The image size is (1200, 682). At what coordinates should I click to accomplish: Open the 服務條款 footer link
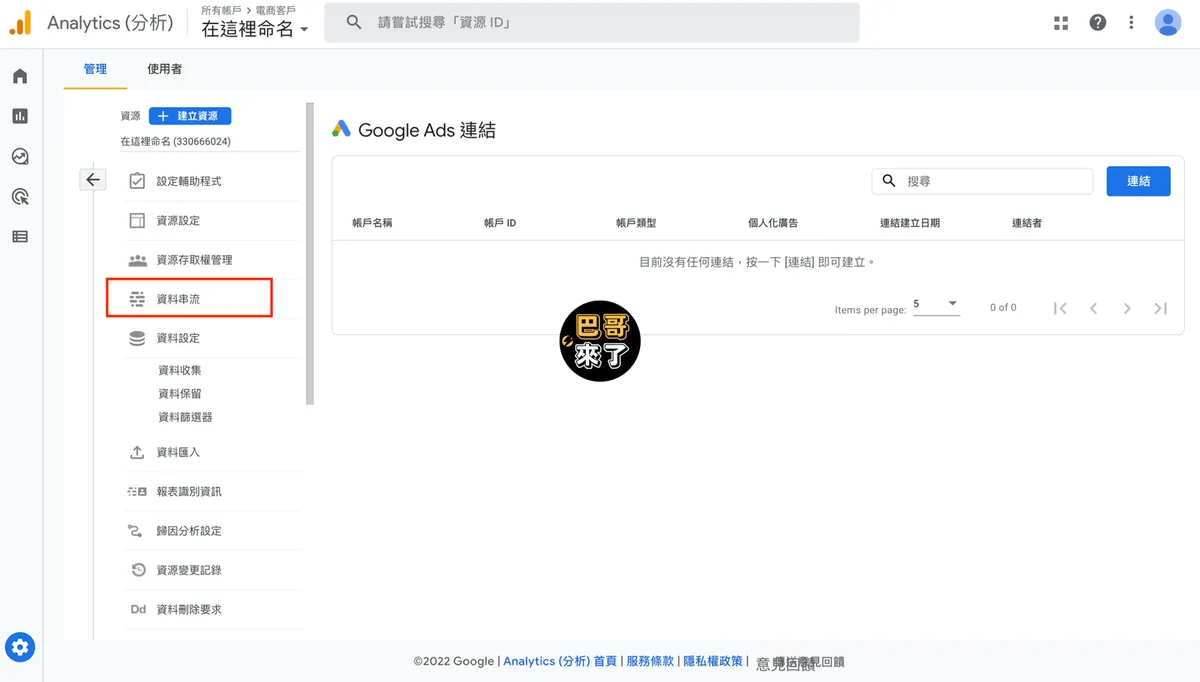click(x=650, y=661)
